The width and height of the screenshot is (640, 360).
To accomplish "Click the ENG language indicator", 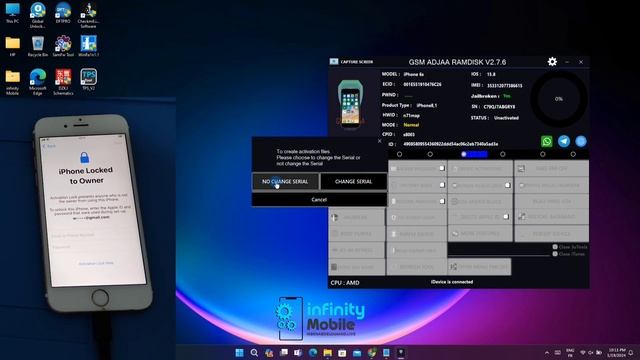I will 570,353.
